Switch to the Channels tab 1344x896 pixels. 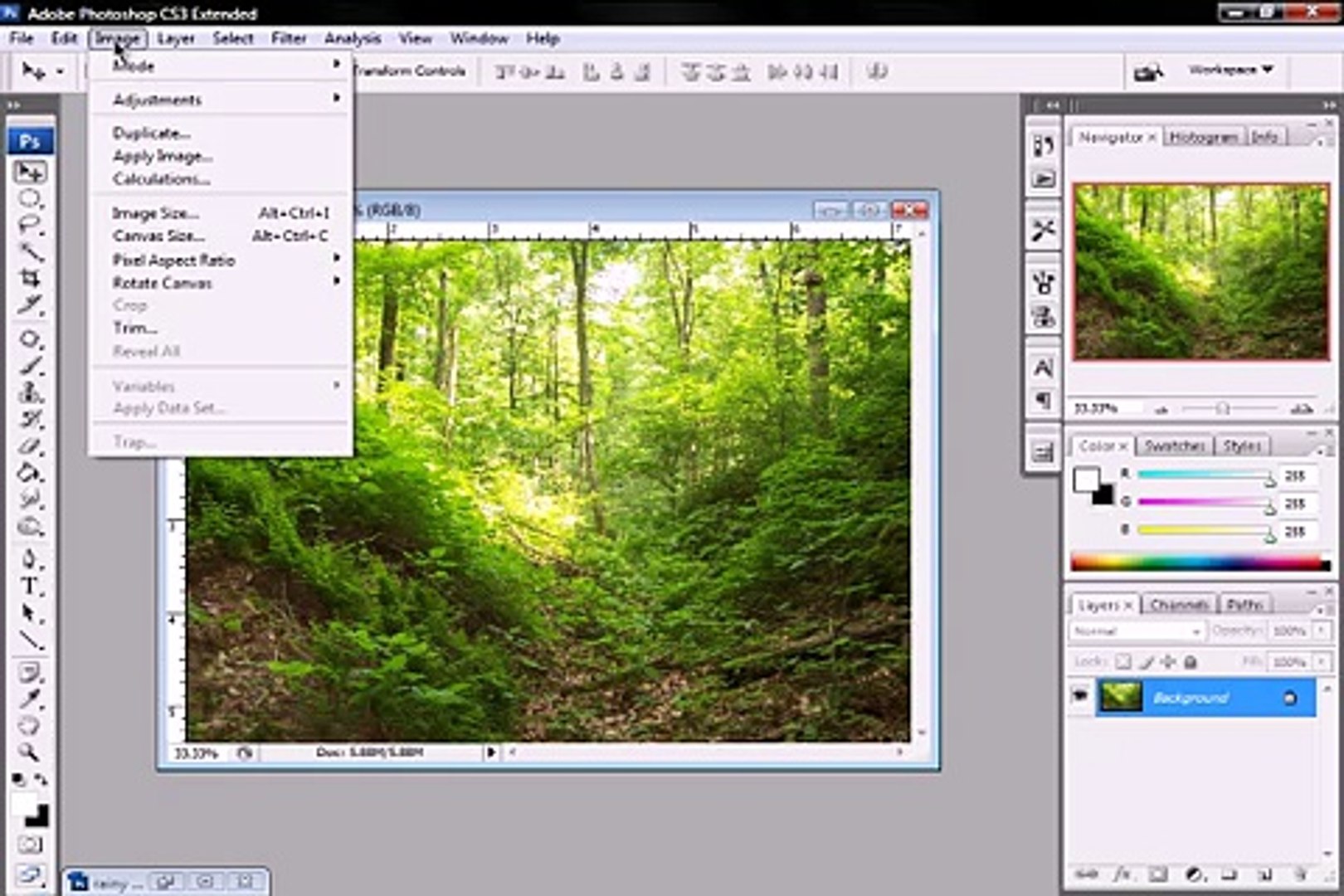pyautogui.click(x=1179, y=605)
